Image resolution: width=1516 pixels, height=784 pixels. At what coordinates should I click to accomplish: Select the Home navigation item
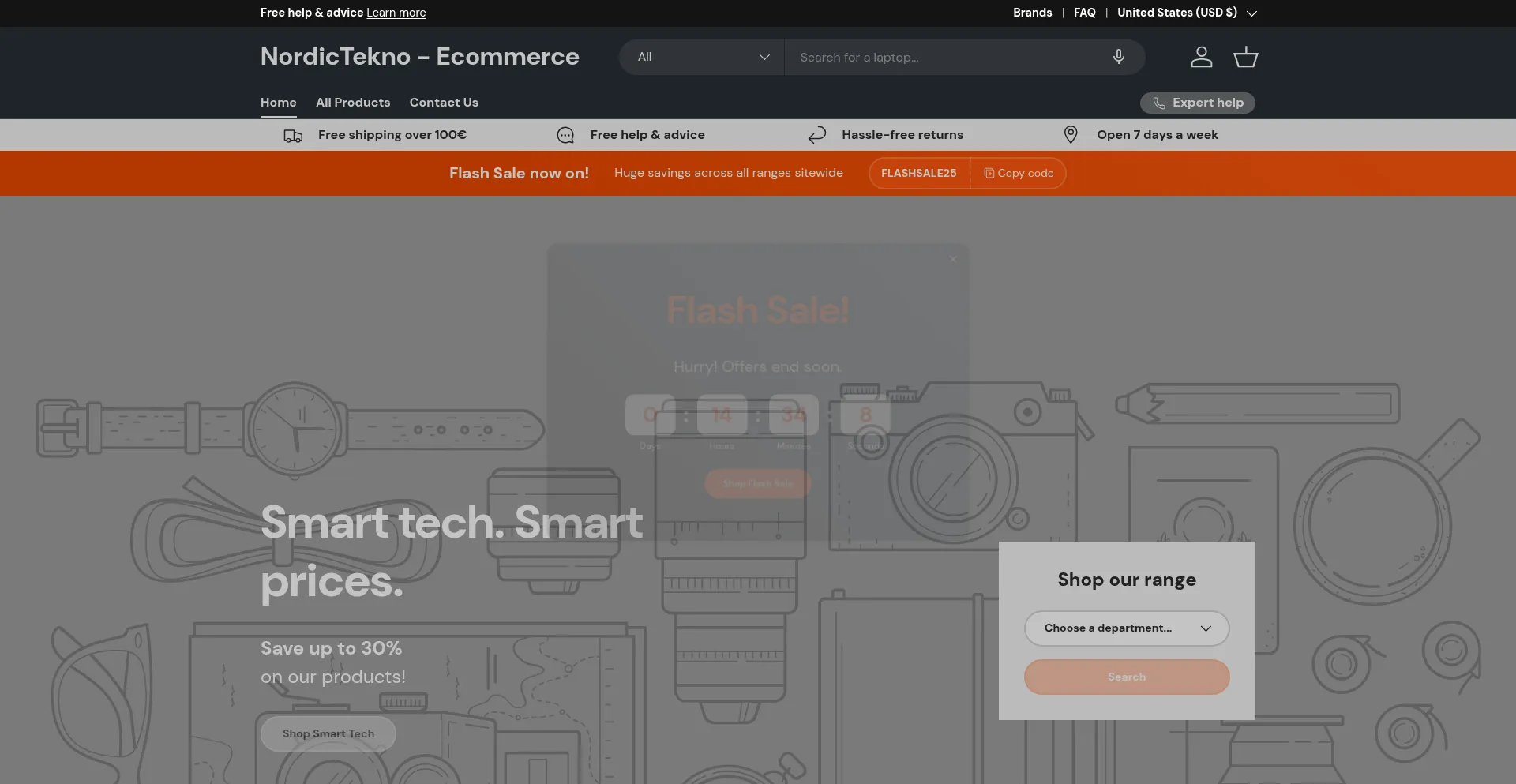click(278, 102)
